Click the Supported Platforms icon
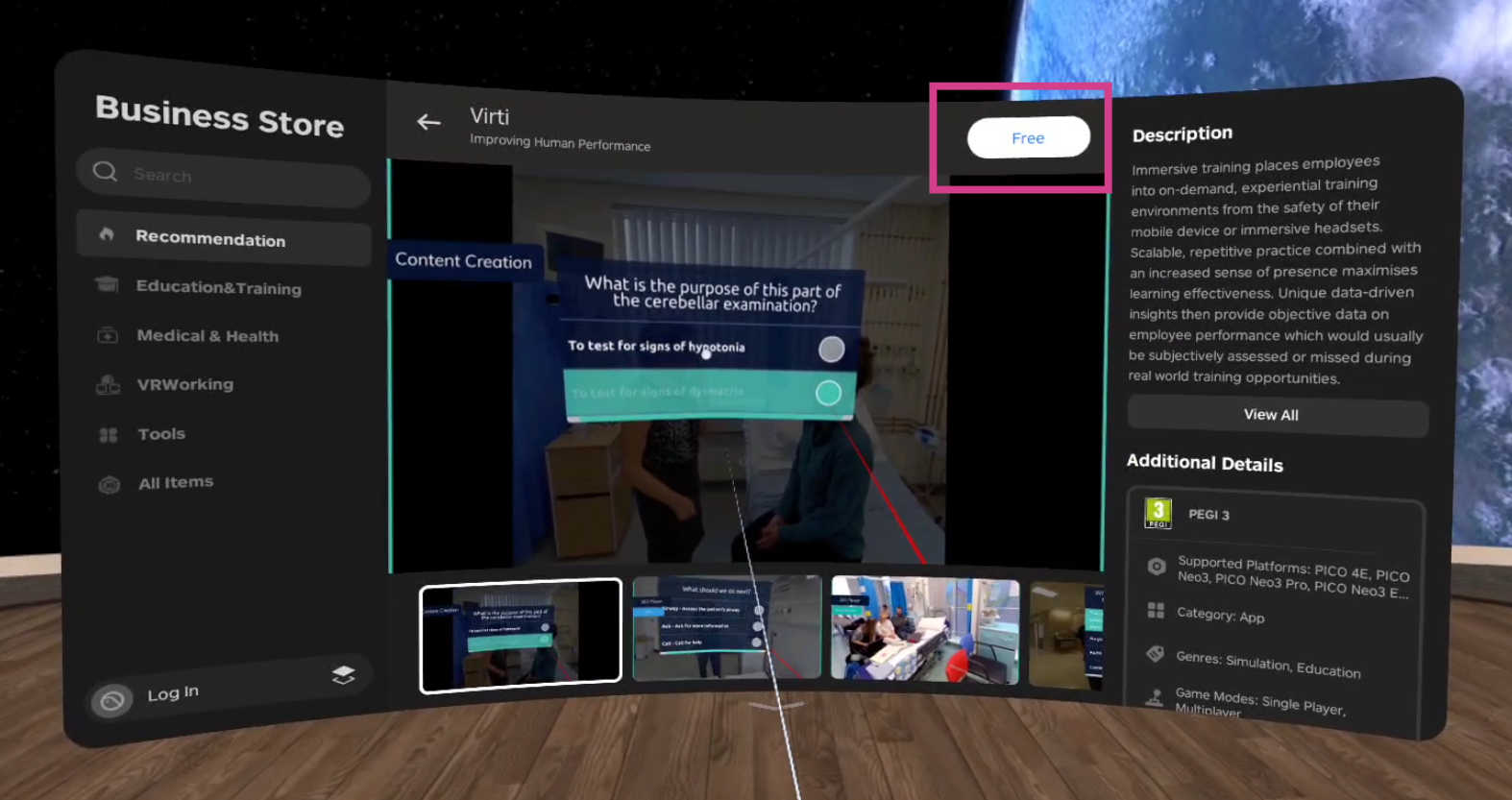1512x800 pixels. point(1157,567)
